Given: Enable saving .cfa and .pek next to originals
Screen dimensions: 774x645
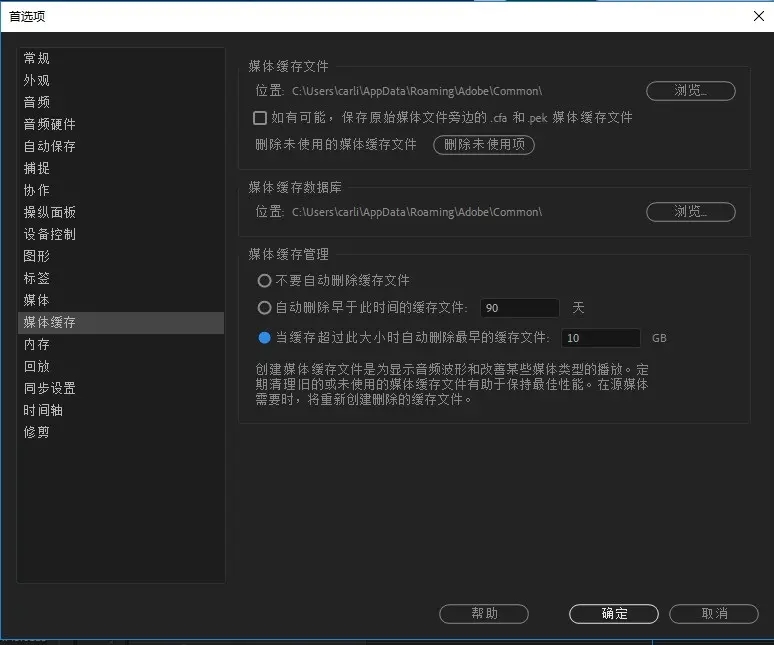Looking at the screenshot, I should click(260, 118).
